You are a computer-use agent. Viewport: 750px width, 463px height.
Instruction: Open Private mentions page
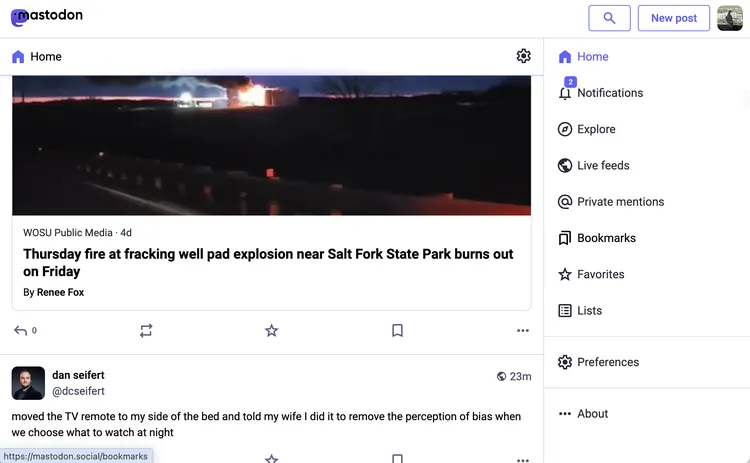click(x=619, y=202)
